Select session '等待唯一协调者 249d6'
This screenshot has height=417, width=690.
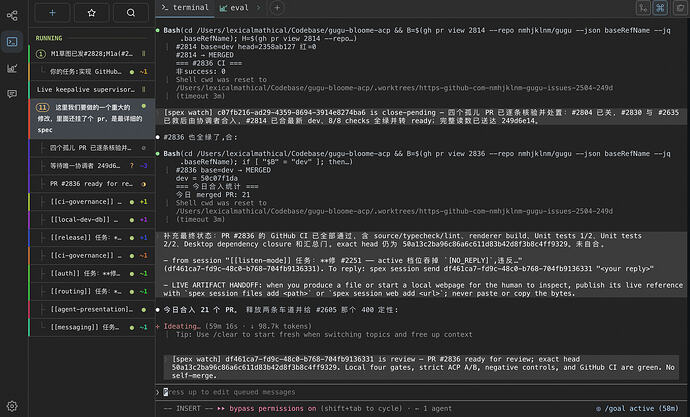92,166
